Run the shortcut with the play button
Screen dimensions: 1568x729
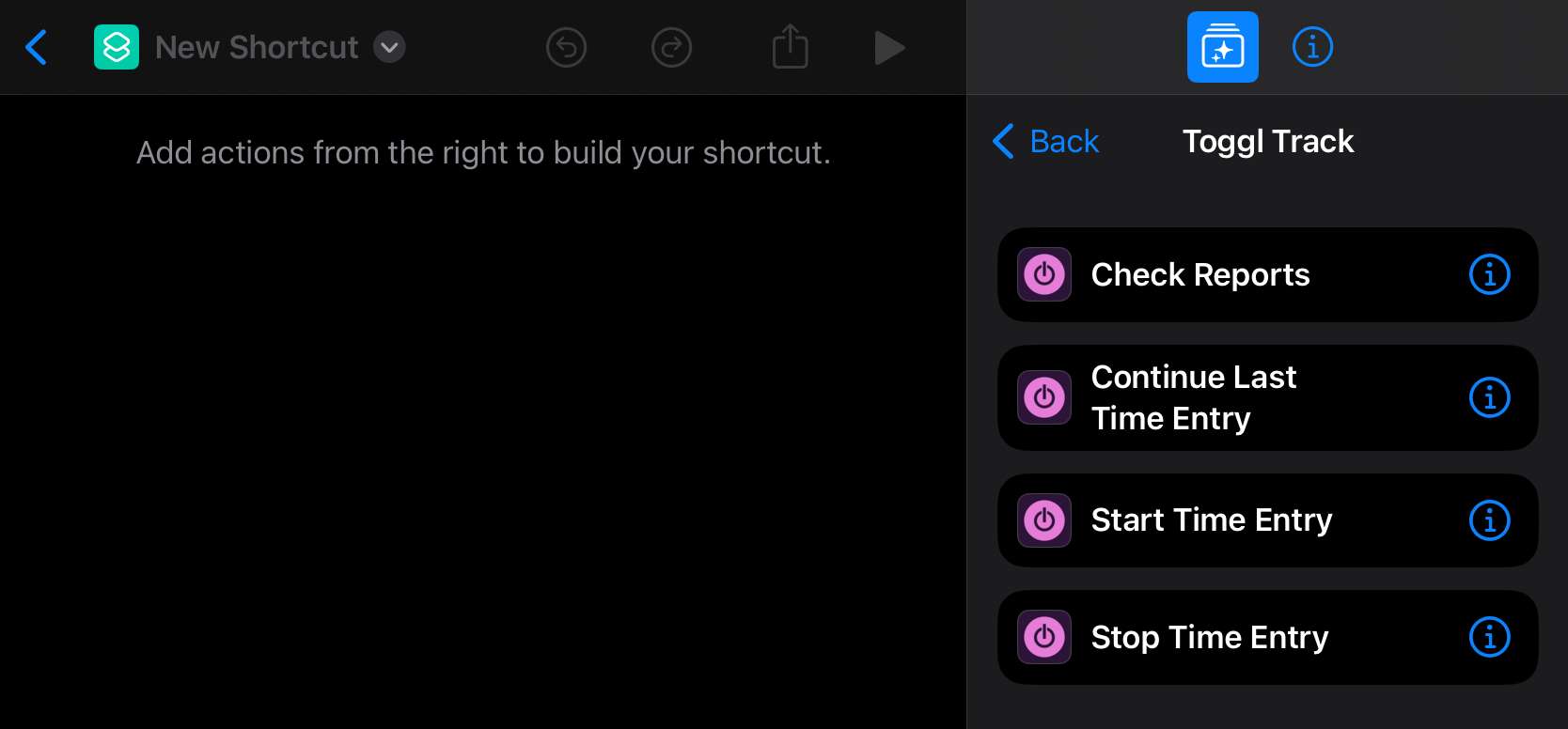coord(889,47)
